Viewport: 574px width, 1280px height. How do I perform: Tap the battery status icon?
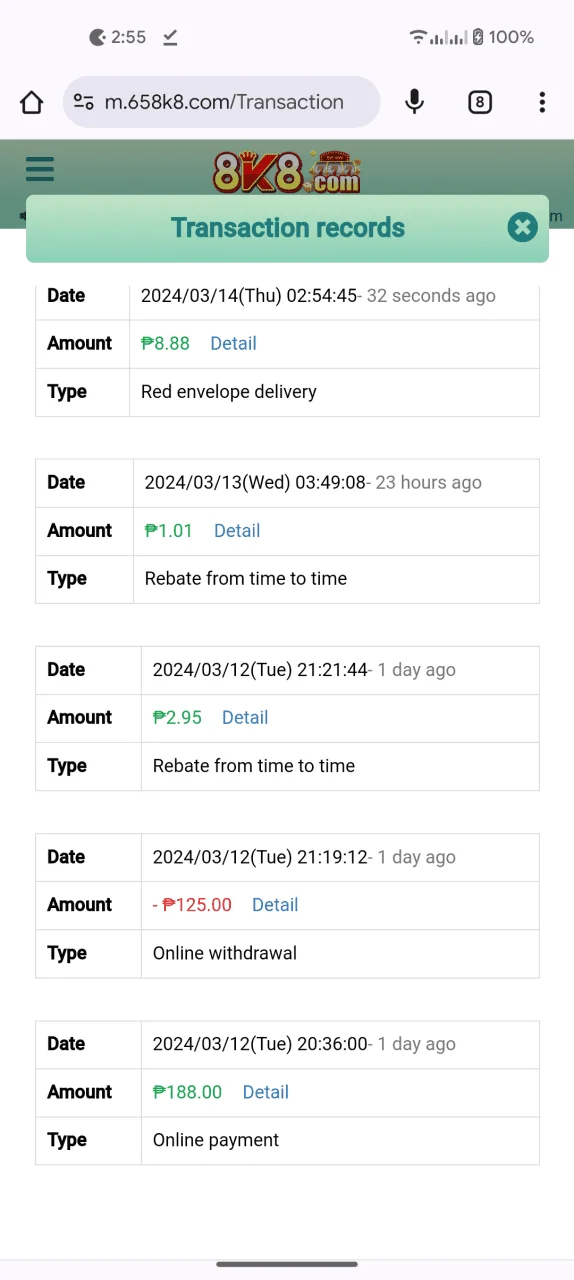point(478,37)
